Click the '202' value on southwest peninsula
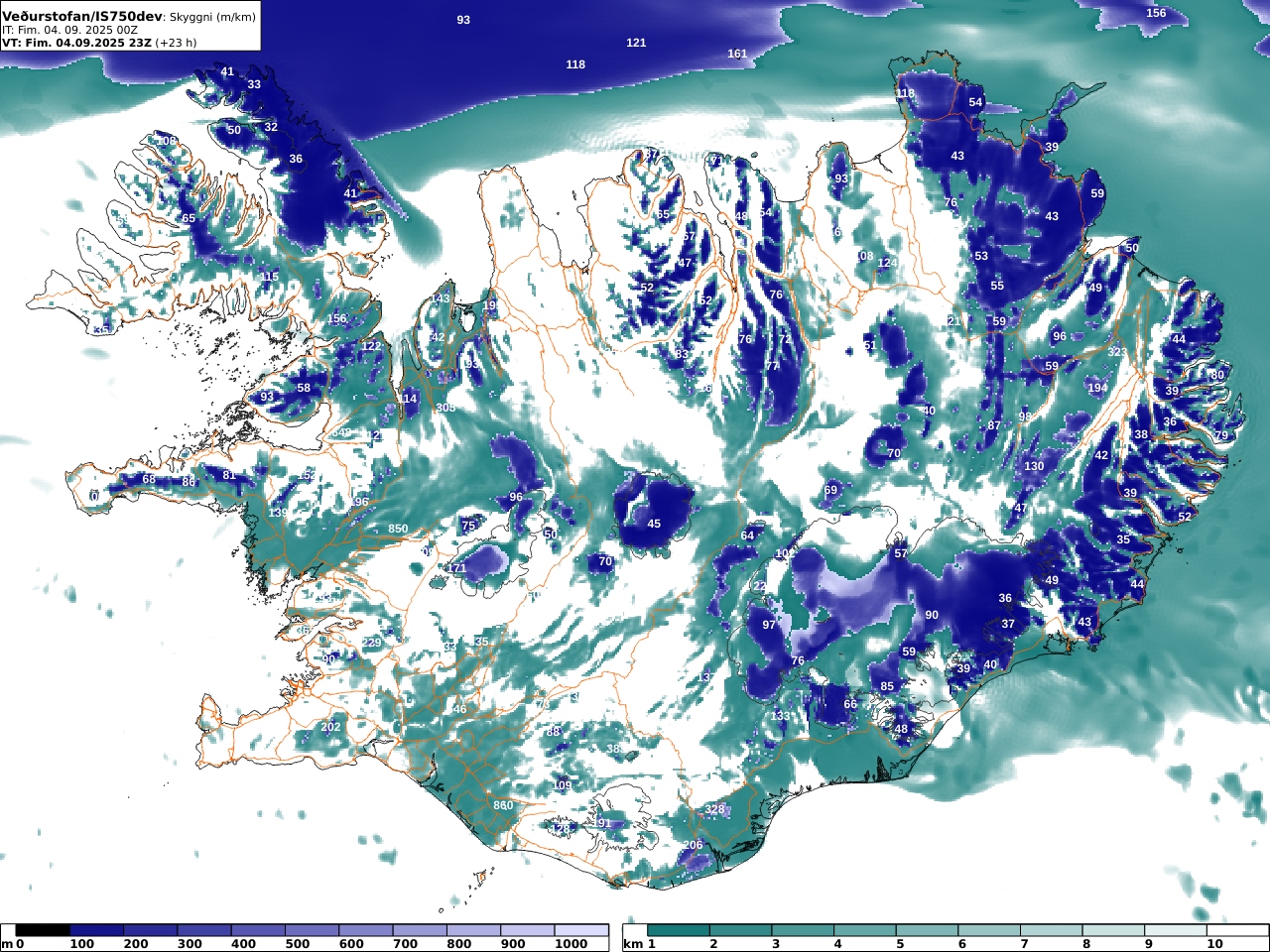This screenshot has width=1270, height=952. 330,727
